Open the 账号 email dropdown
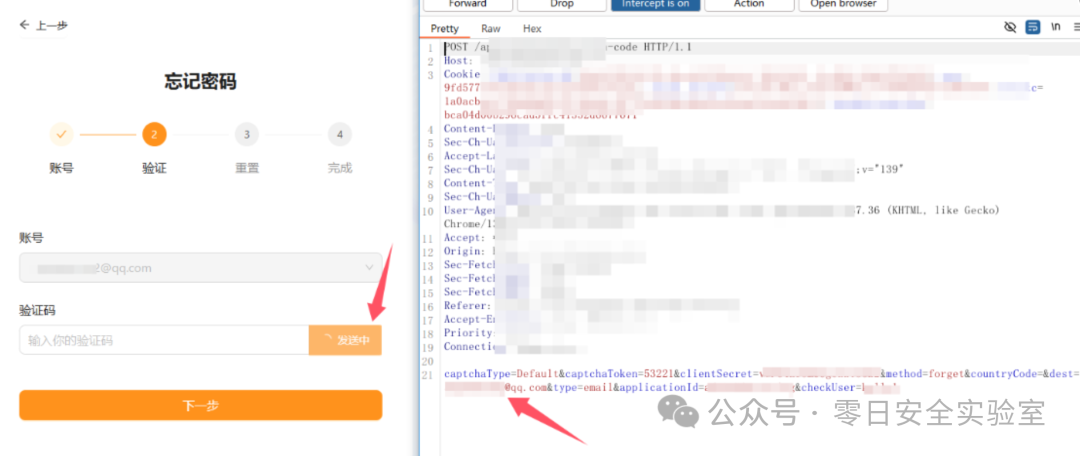1080x456 pixels. (200, 267)
